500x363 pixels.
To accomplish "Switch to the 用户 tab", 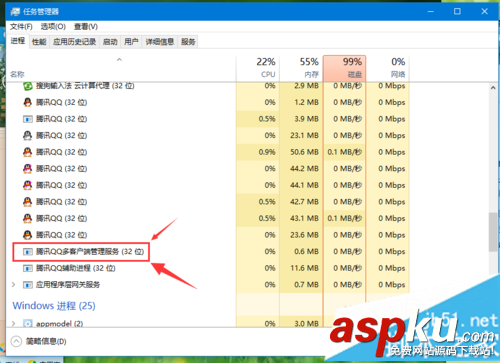I will [x=131, y=42].
